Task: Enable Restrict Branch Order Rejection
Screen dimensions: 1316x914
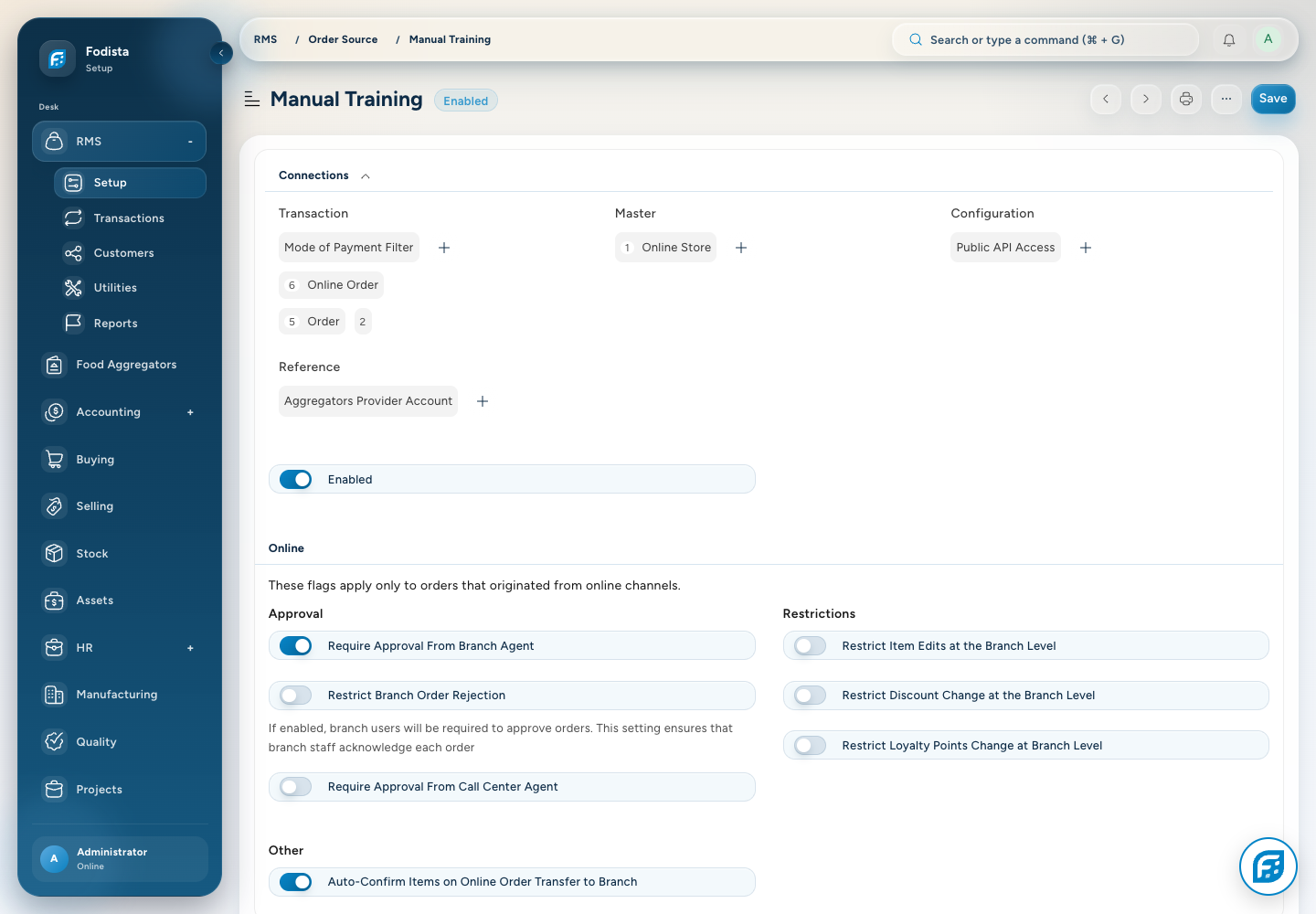Action: coord(296,696)
